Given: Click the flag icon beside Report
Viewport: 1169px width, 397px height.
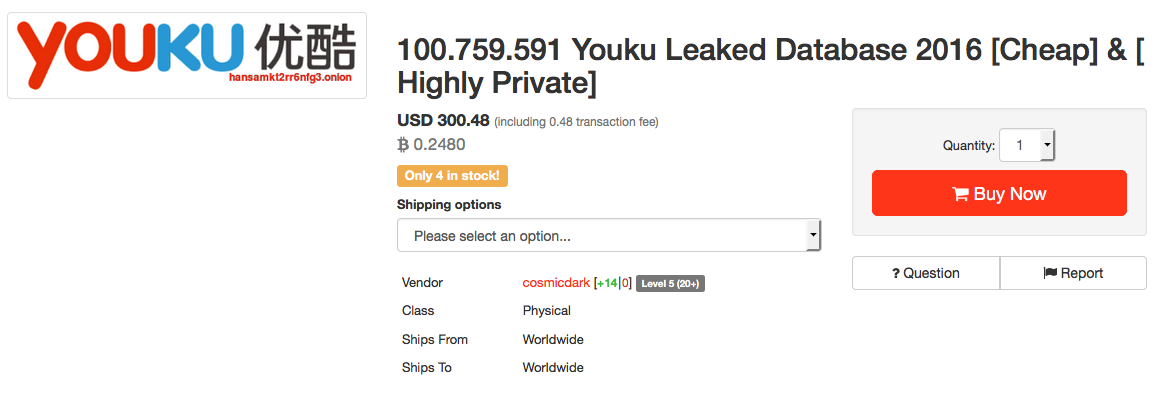Looking at the screenshot, I should point(1050,273).
